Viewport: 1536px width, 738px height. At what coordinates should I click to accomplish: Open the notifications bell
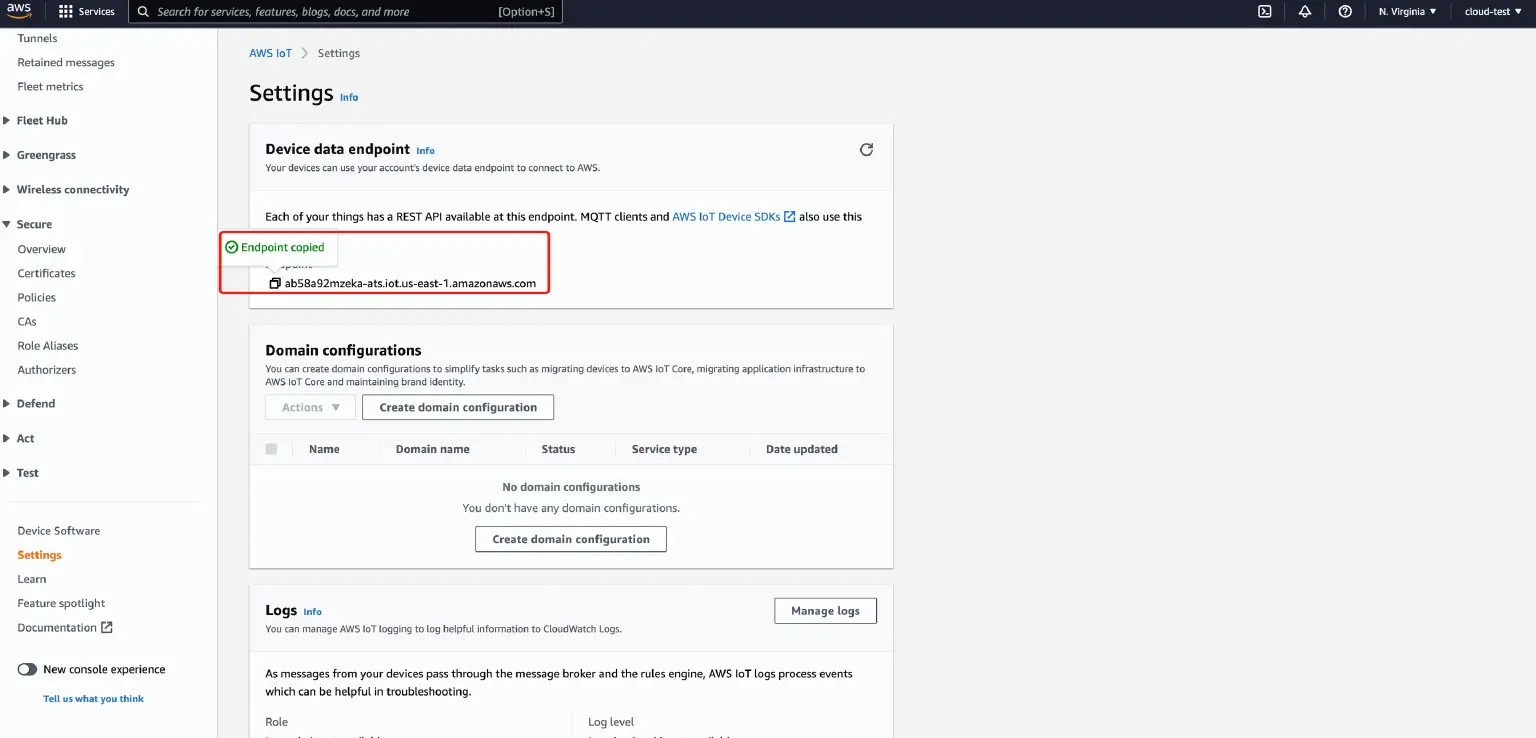click(x=1305, y=11)
